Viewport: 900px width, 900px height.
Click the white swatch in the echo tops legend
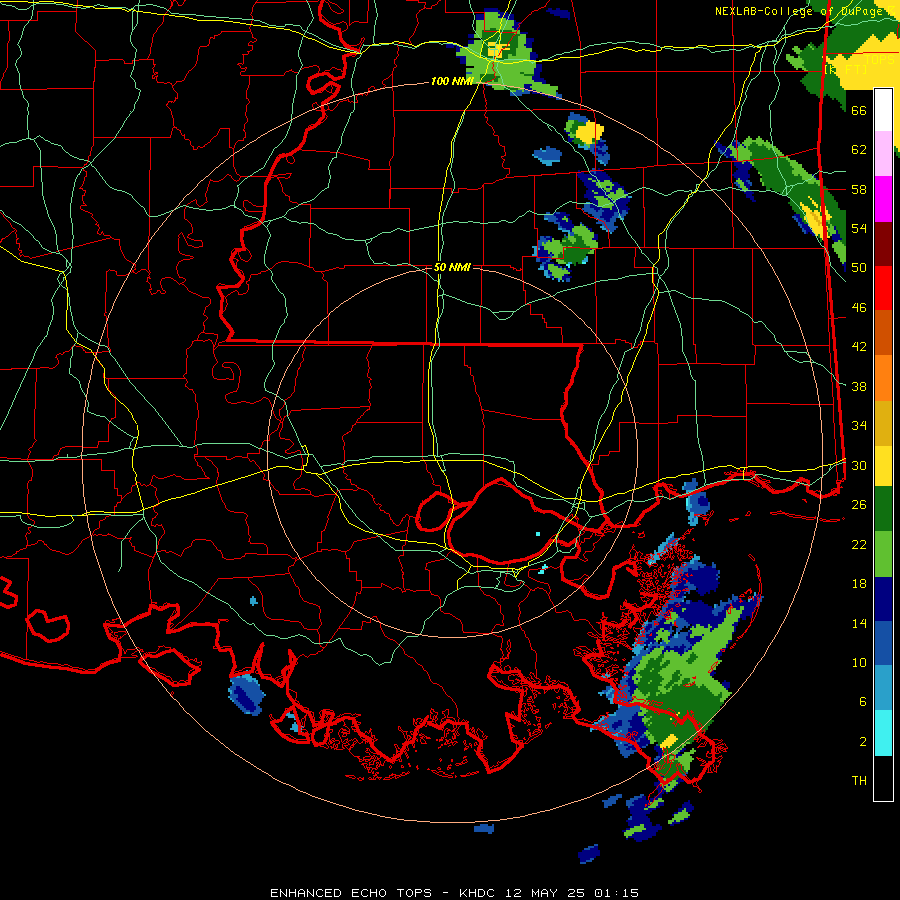point(883,110)
